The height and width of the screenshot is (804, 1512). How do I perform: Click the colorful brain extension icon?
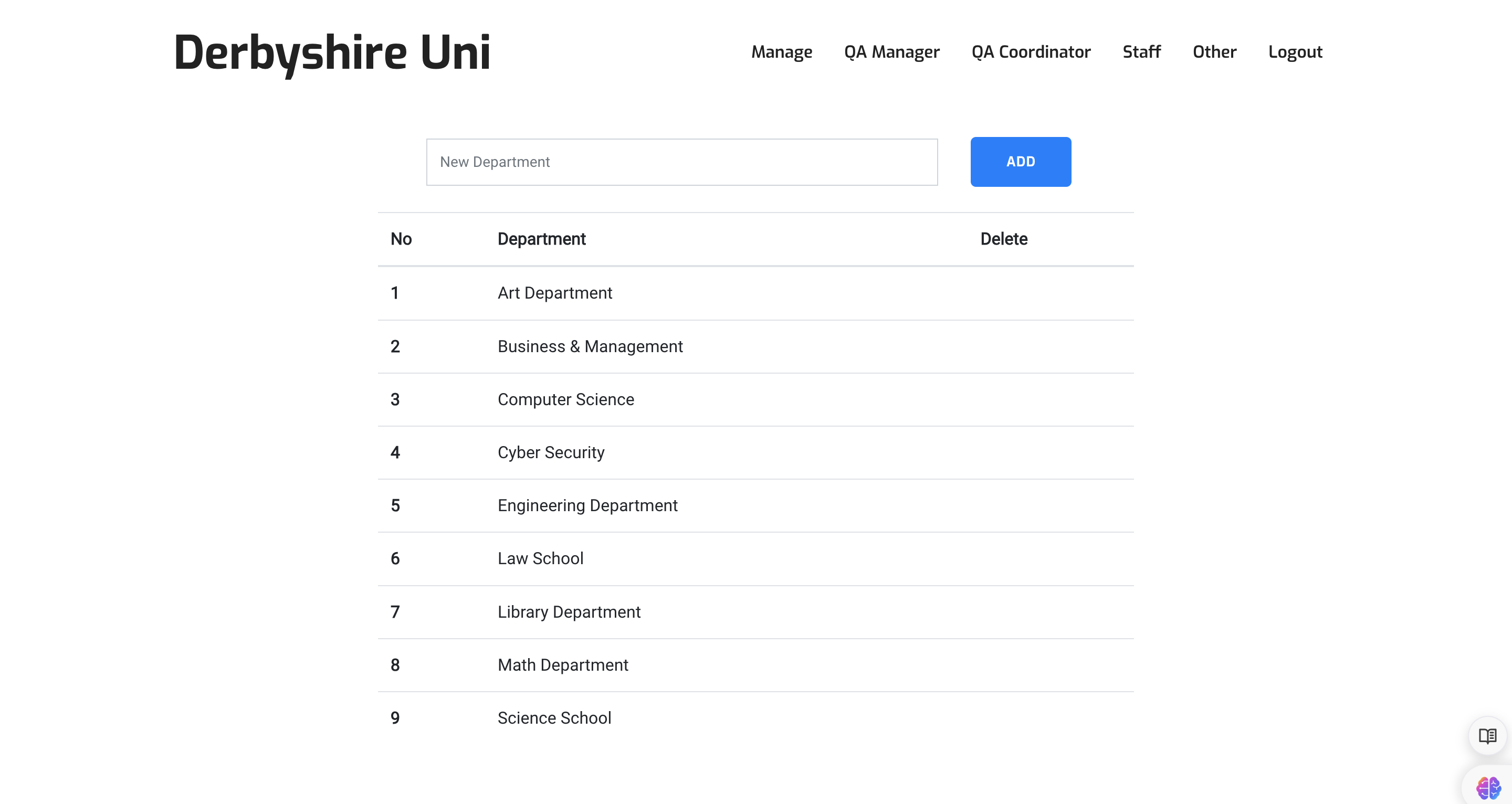click(x=1488, y=788)
